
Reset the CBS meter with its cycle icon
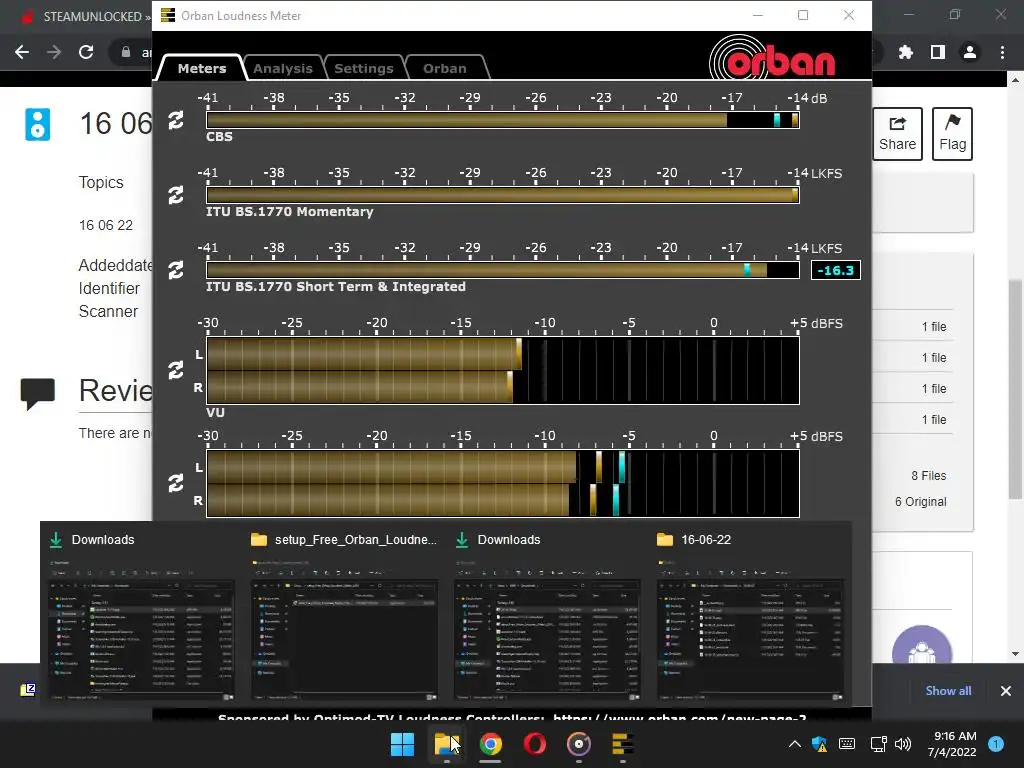click(x=176, y=120)
